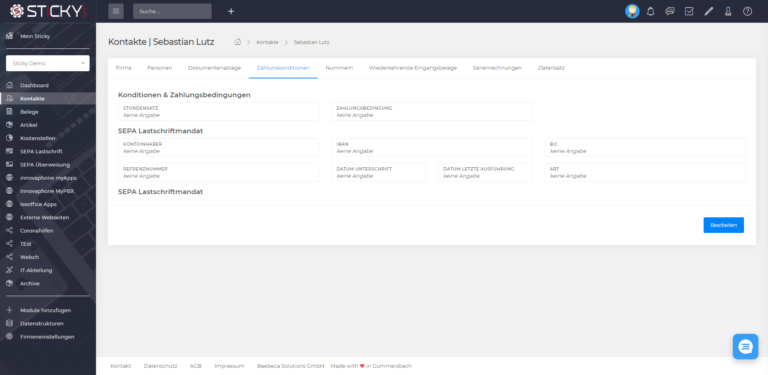Screen dimensions: 768x375
Task: Toggle the hamburger sidebar menu button
Action: point(116,11)
